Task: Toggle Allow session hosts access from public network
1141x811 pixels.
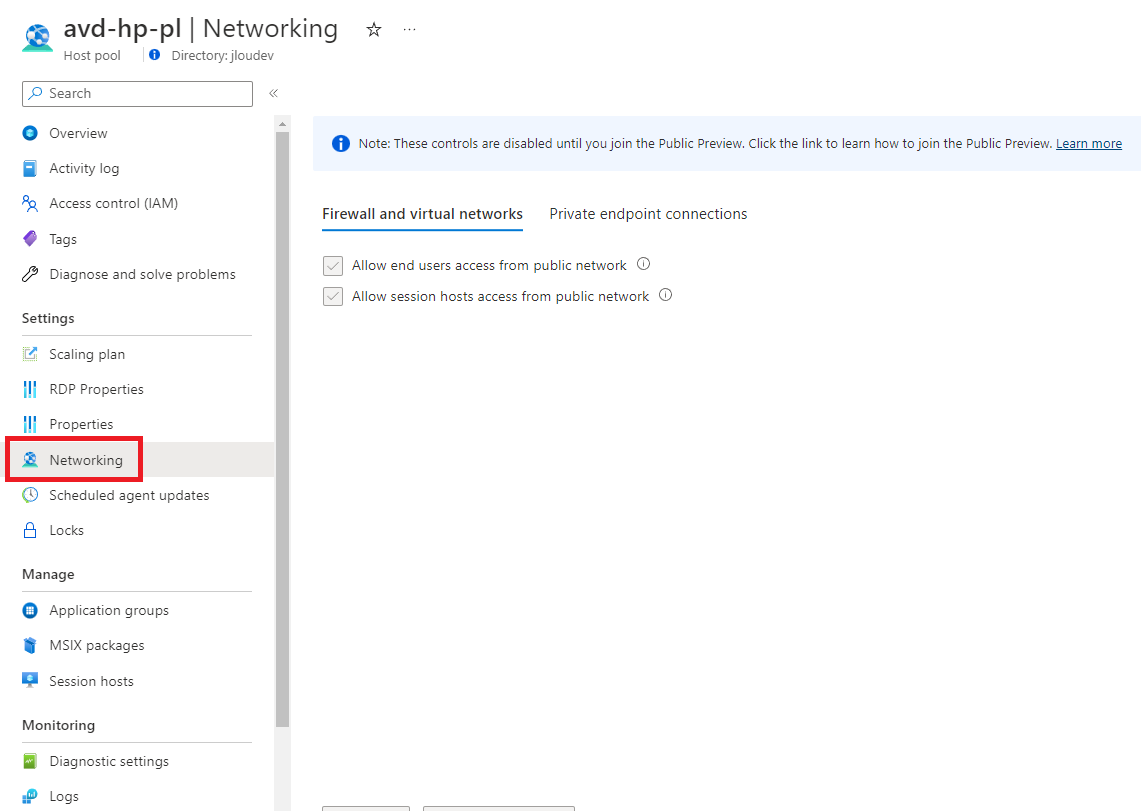Action: (333, 296)
